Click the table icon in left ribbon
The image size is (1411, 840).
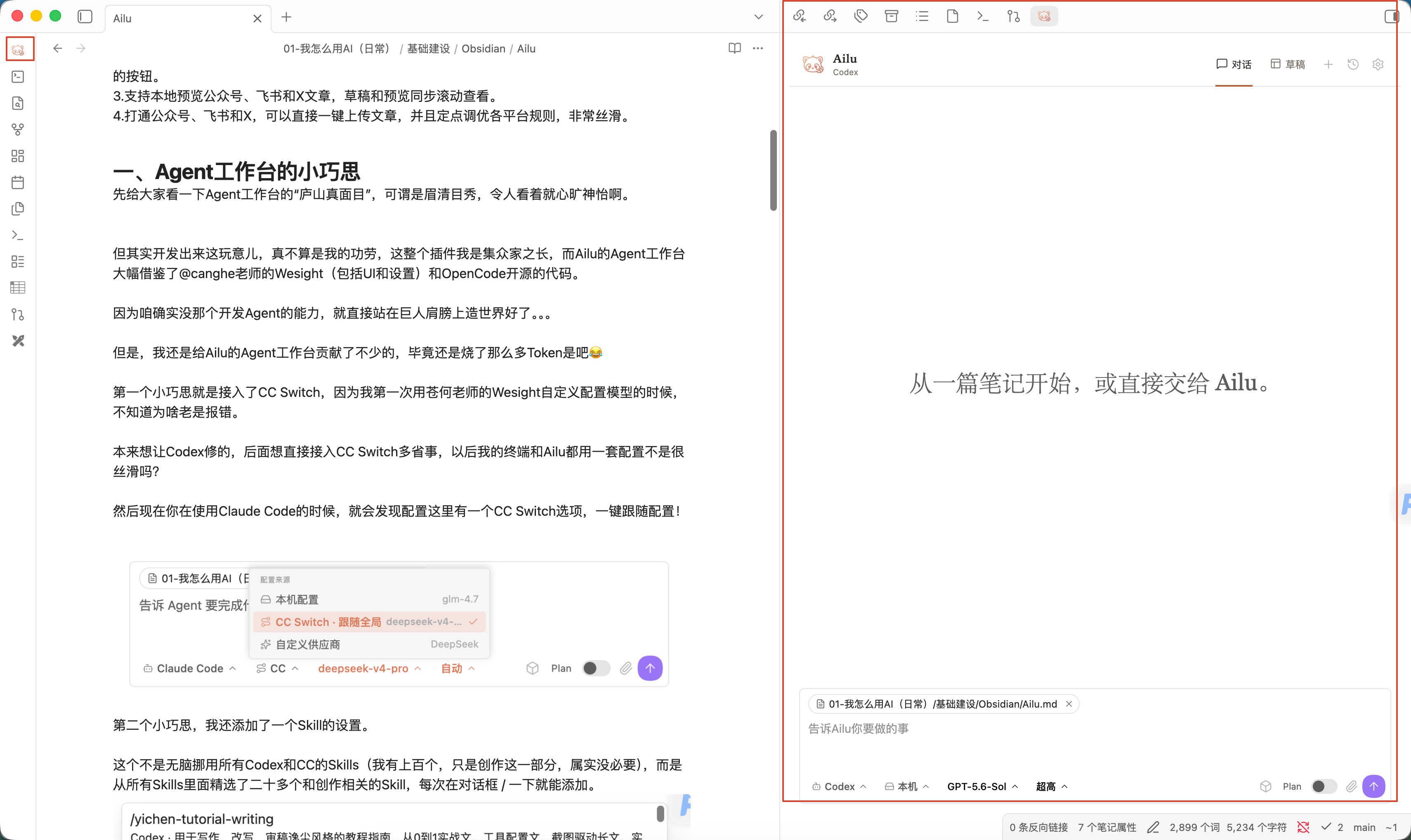[18, 288]
